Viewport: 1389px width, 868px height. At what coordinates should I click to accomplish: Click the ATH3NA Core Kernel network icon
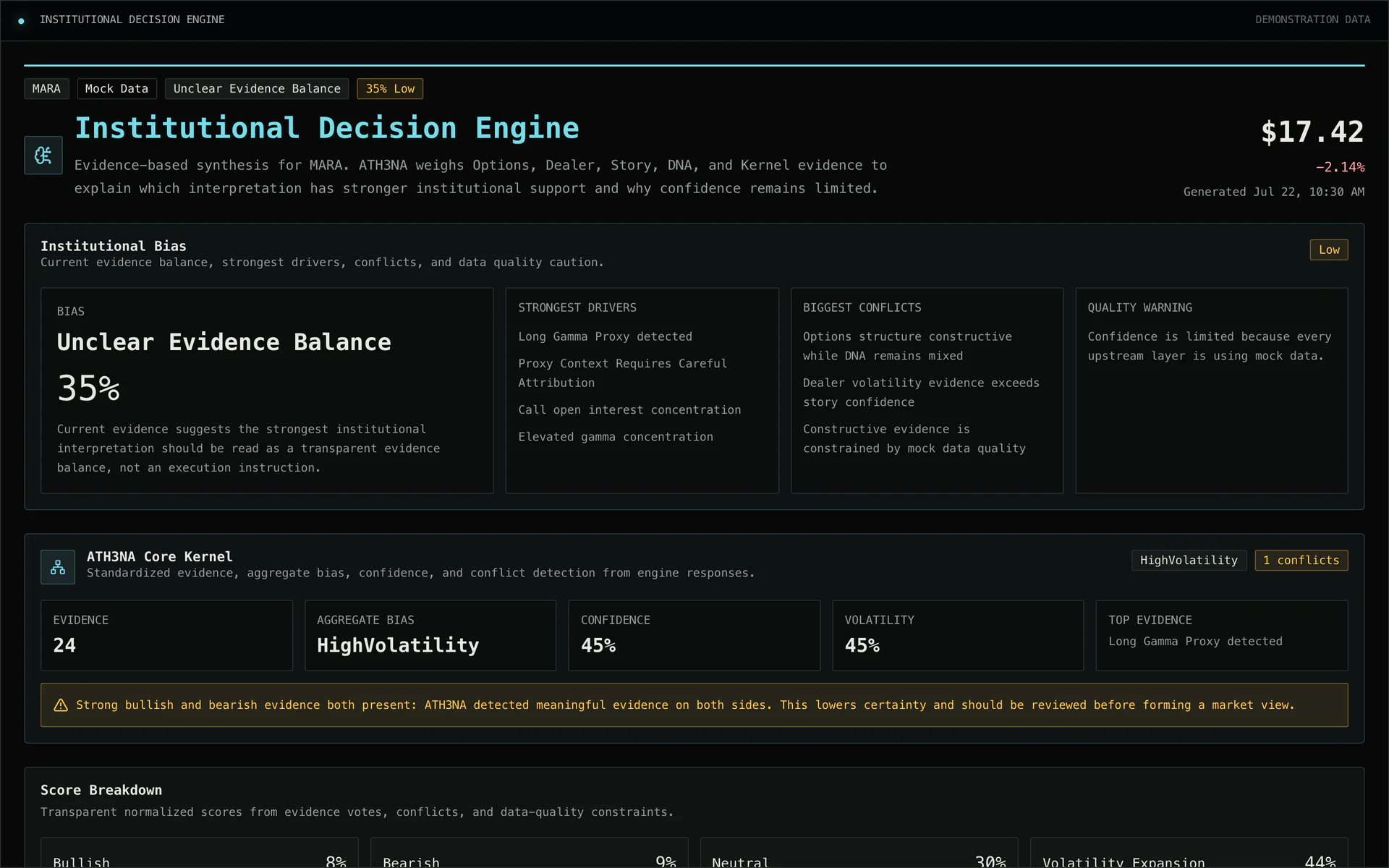point(58,567)
